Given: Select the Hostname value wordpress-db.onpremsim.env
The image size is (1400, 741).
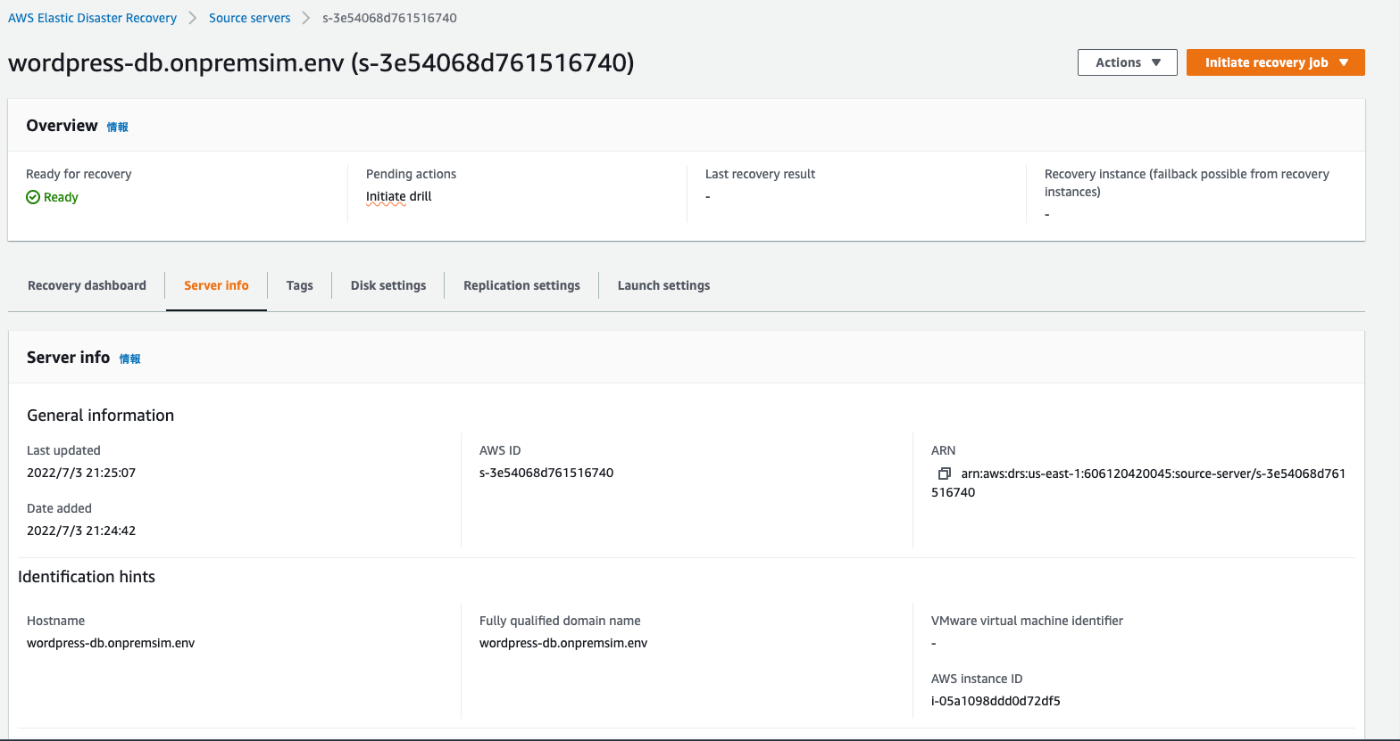Looking at the screenshot, I should pyautogui.click(x=111, y=643).
